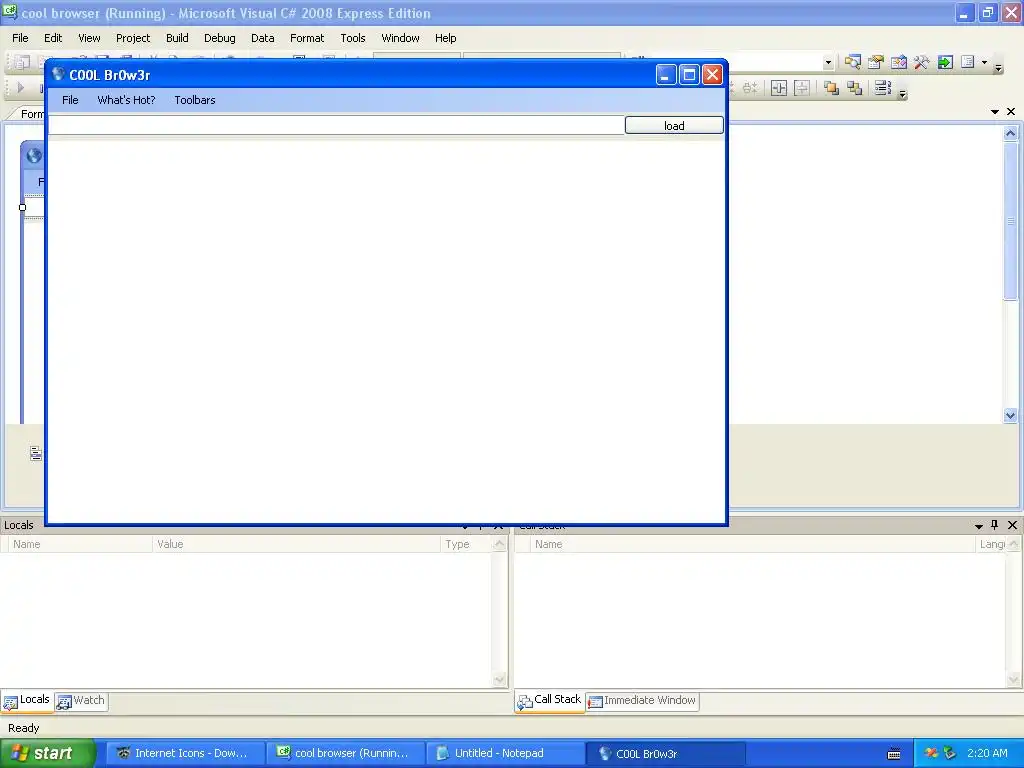The width and height of the screenshot is (1024, 768).
Task: Click the Type column header in Locals
Action: tap(466, 544)
